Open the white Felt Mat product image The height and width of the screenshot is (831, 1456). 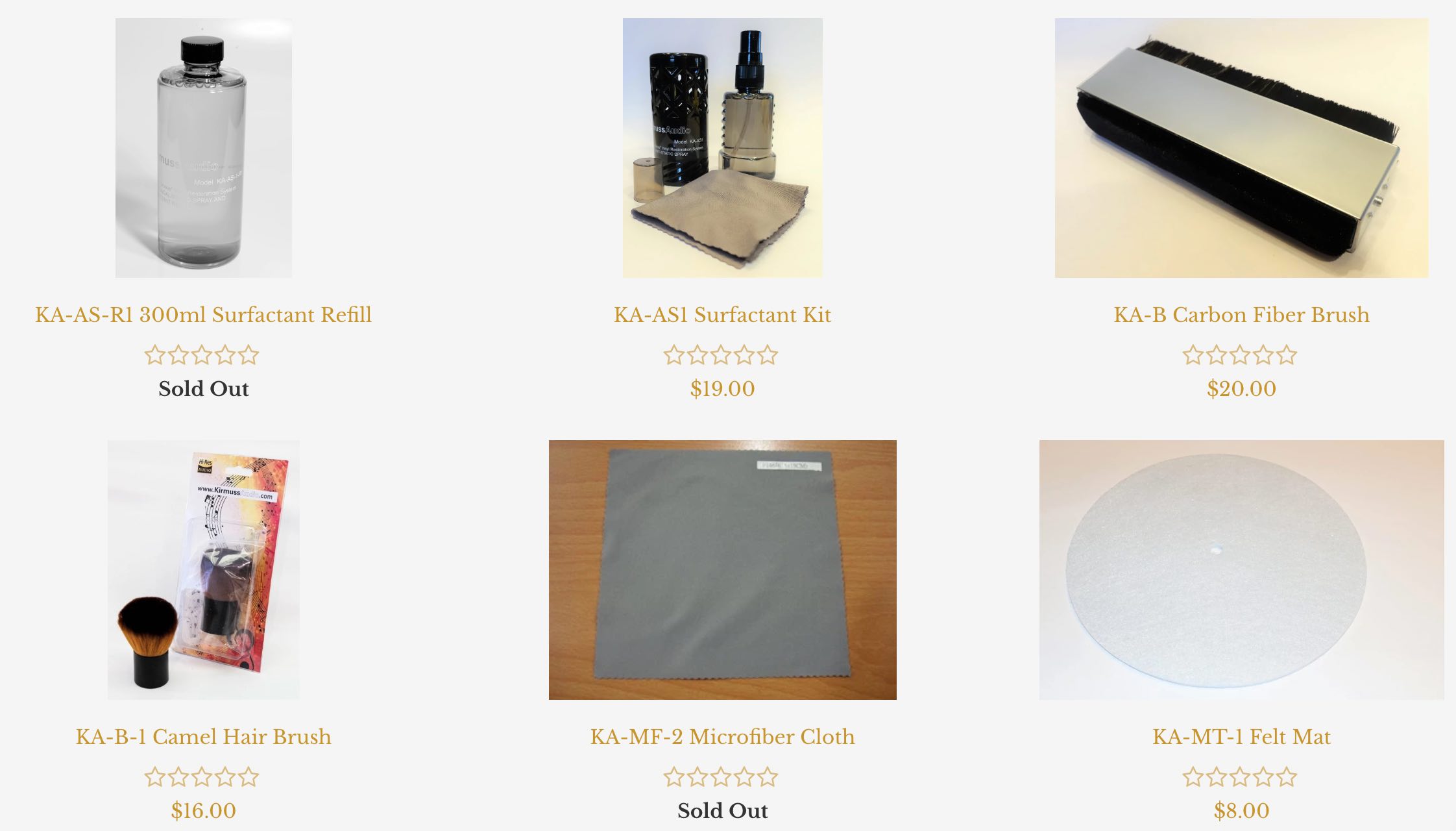[x=1242, y=570]
